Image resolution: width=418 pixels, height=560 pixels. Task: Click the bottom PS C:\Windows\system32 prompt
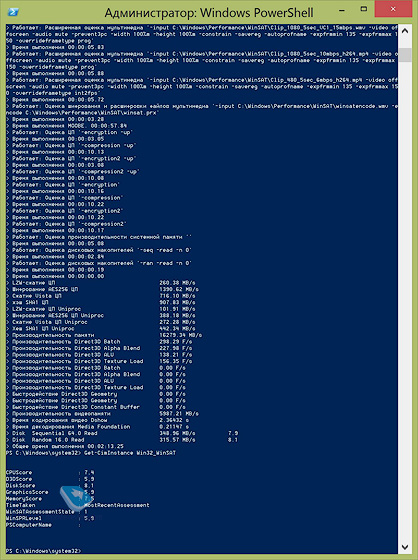point(43,551)
